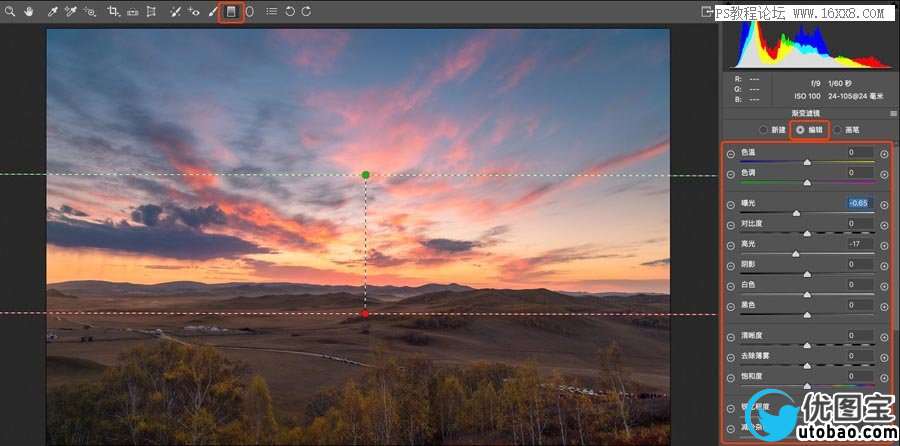Decrease 色温 with its minus button
Viewport: 900px width, 446px height.
tap(730, 154)
